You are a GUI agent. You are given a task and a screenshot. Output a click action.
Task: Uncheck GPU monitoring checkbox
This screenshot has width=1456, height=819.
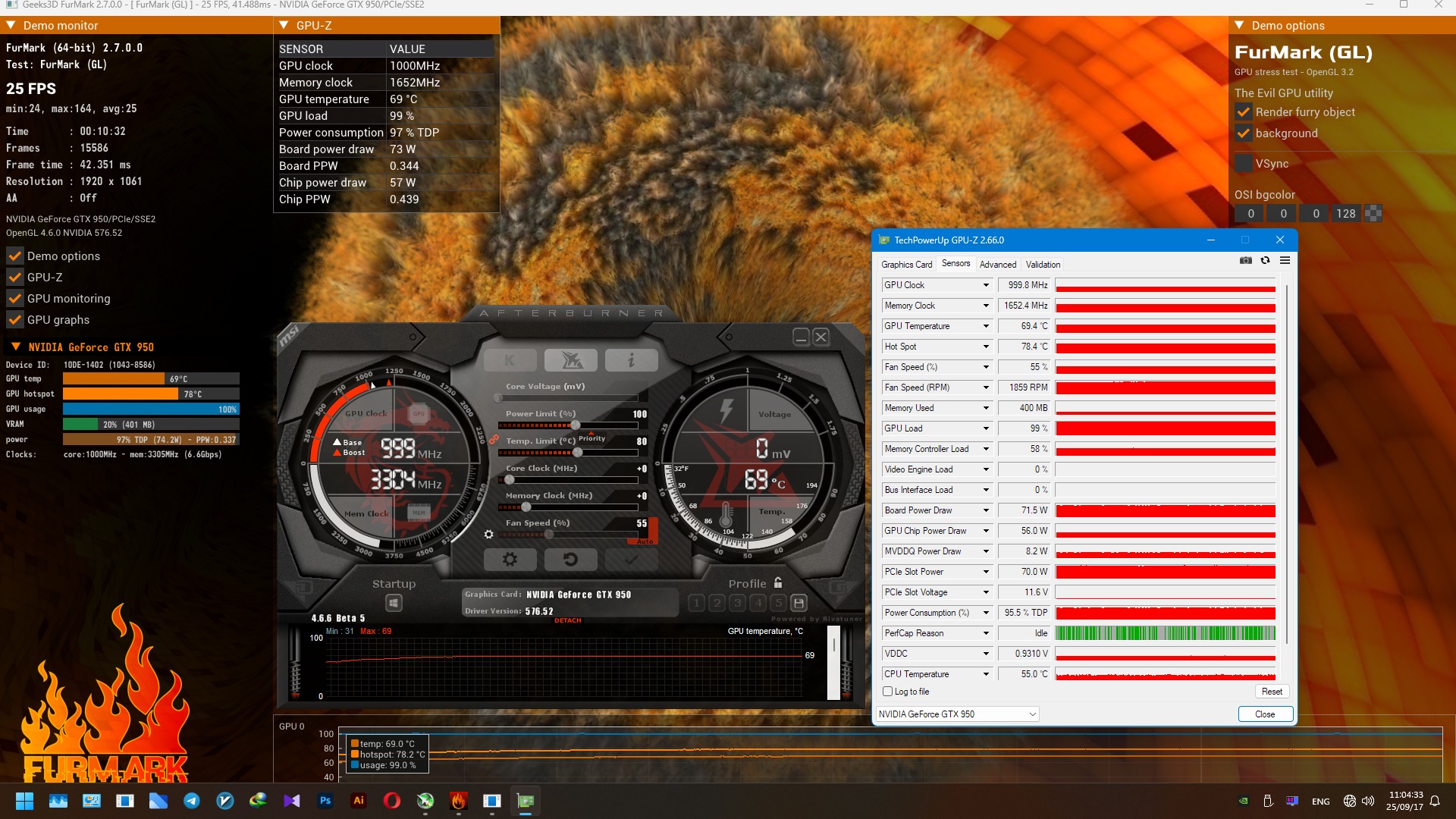[x=15, y=299]
